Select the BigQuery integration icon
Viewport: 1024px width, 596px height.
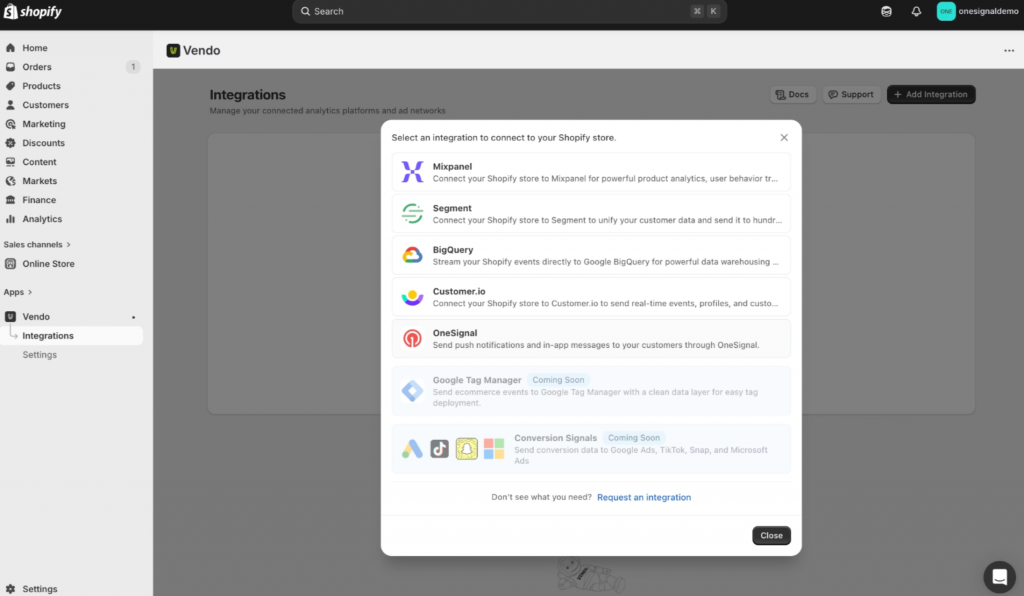coord(412,255)
